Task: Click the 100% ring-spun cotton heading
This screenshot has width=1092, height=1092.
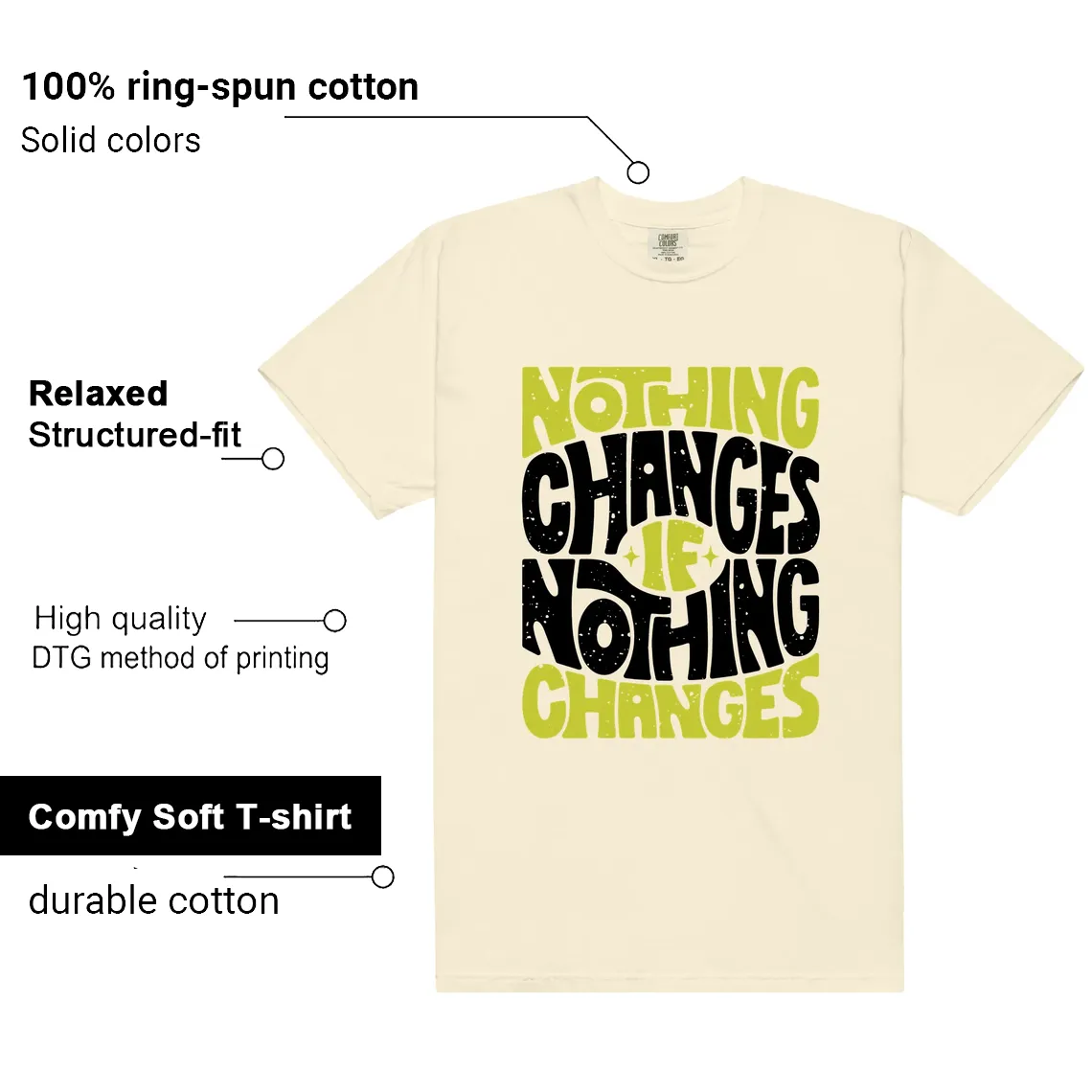Action: point(220,88)
